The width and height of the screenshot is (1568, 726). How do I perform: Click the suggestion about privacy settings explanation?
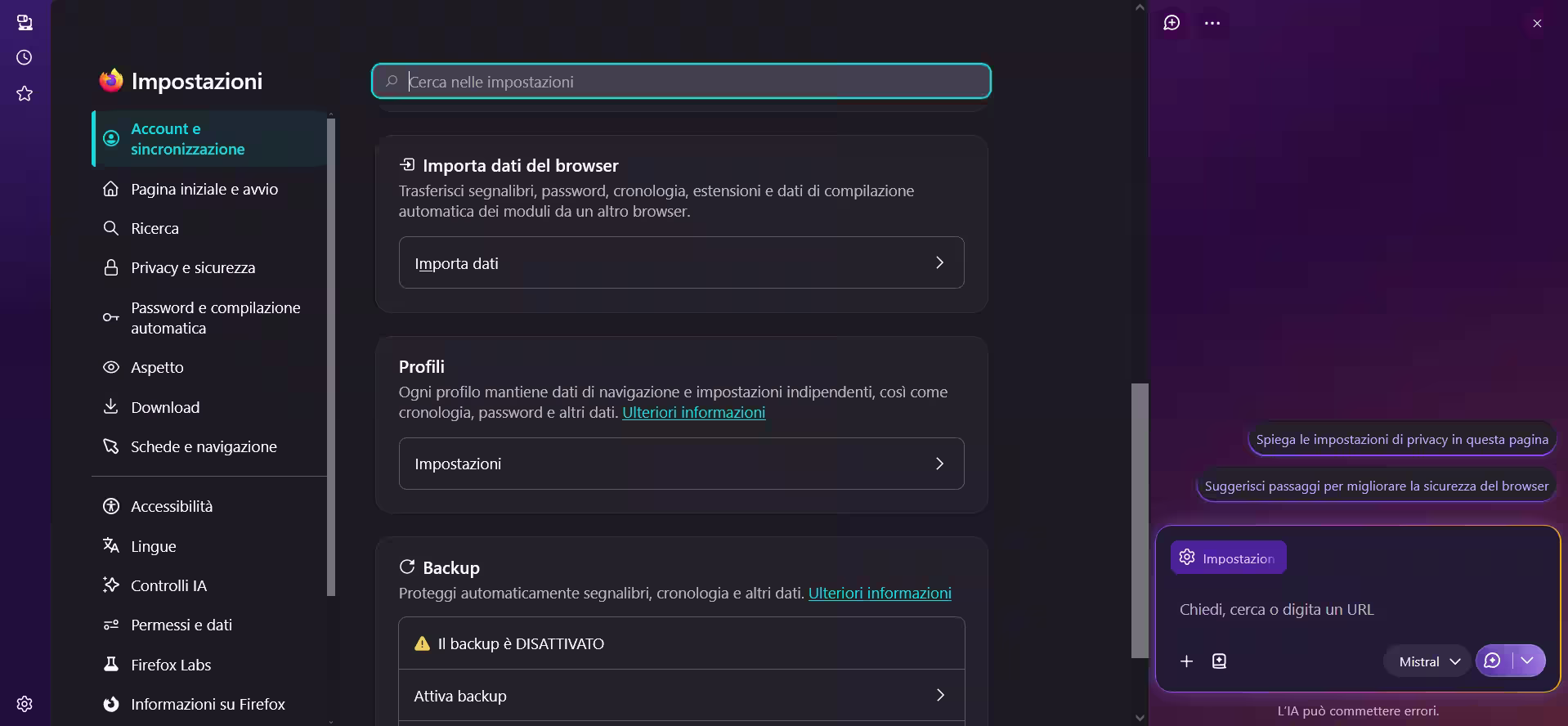point(1402,439)
